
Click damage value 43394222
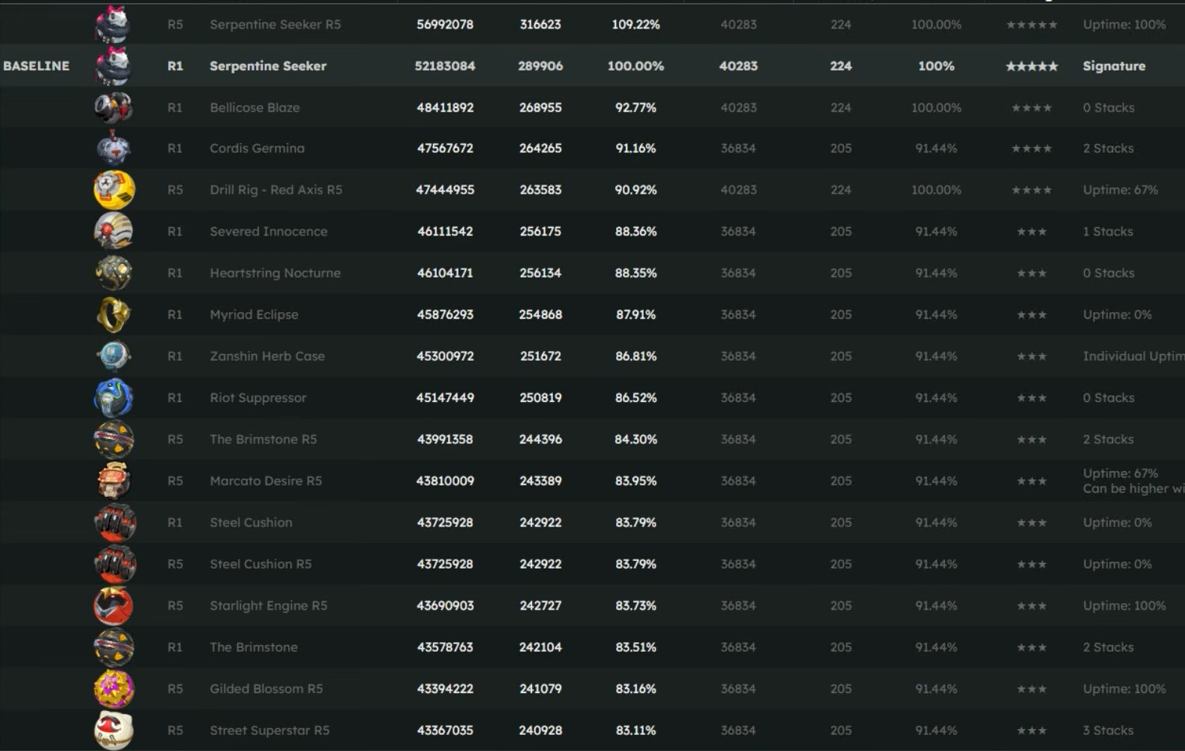[445, 688]
